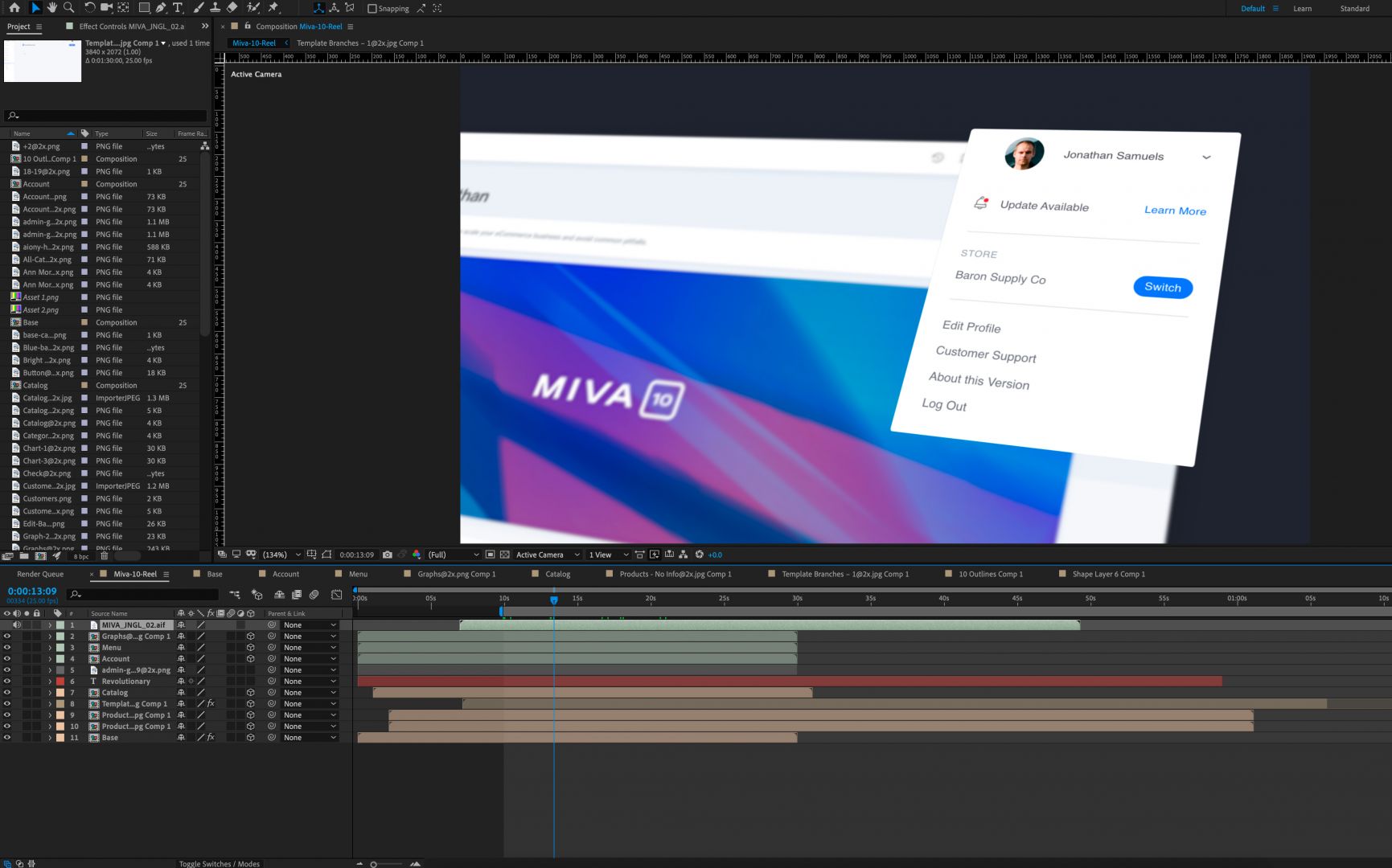Enable the Snapping checkbox
This screenshot has height=868, width=1392.
coord(372,9)
